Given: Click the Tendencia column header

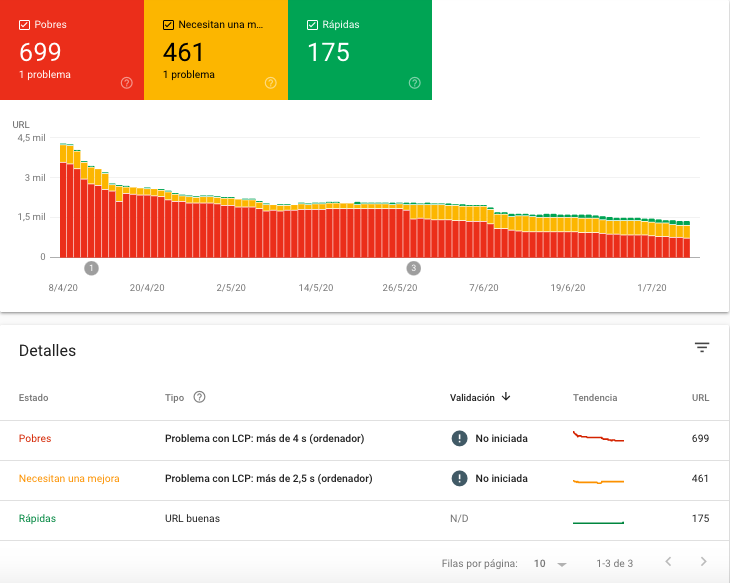Looking at the screenshot, I should (595, 398).
